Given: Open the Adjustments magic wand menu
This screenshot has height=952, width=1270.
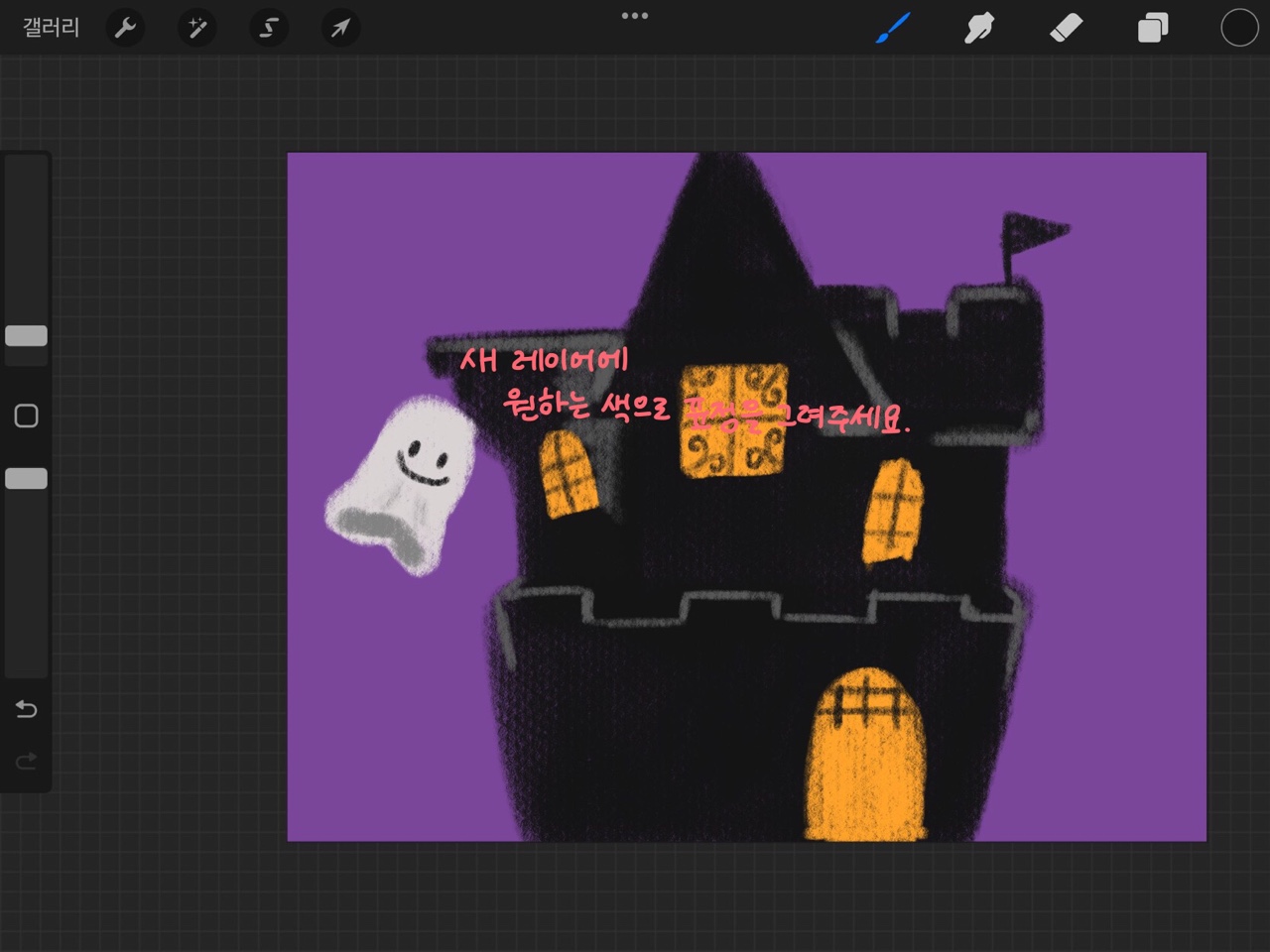Looking at the screenshot, I should click(196, 28).
